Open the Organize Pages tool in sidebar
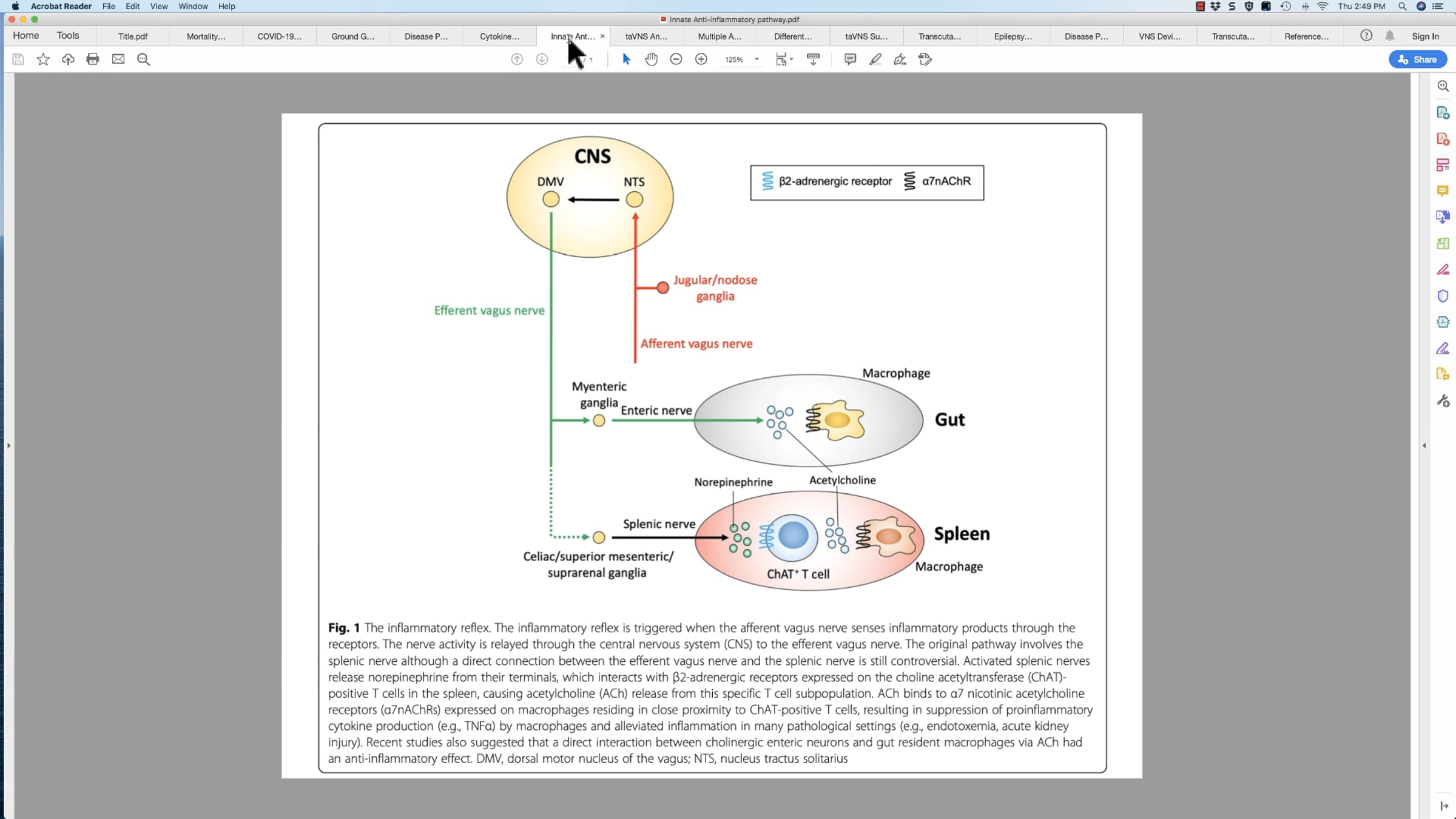This screenshot has height=819, width=1456. 1443,243
